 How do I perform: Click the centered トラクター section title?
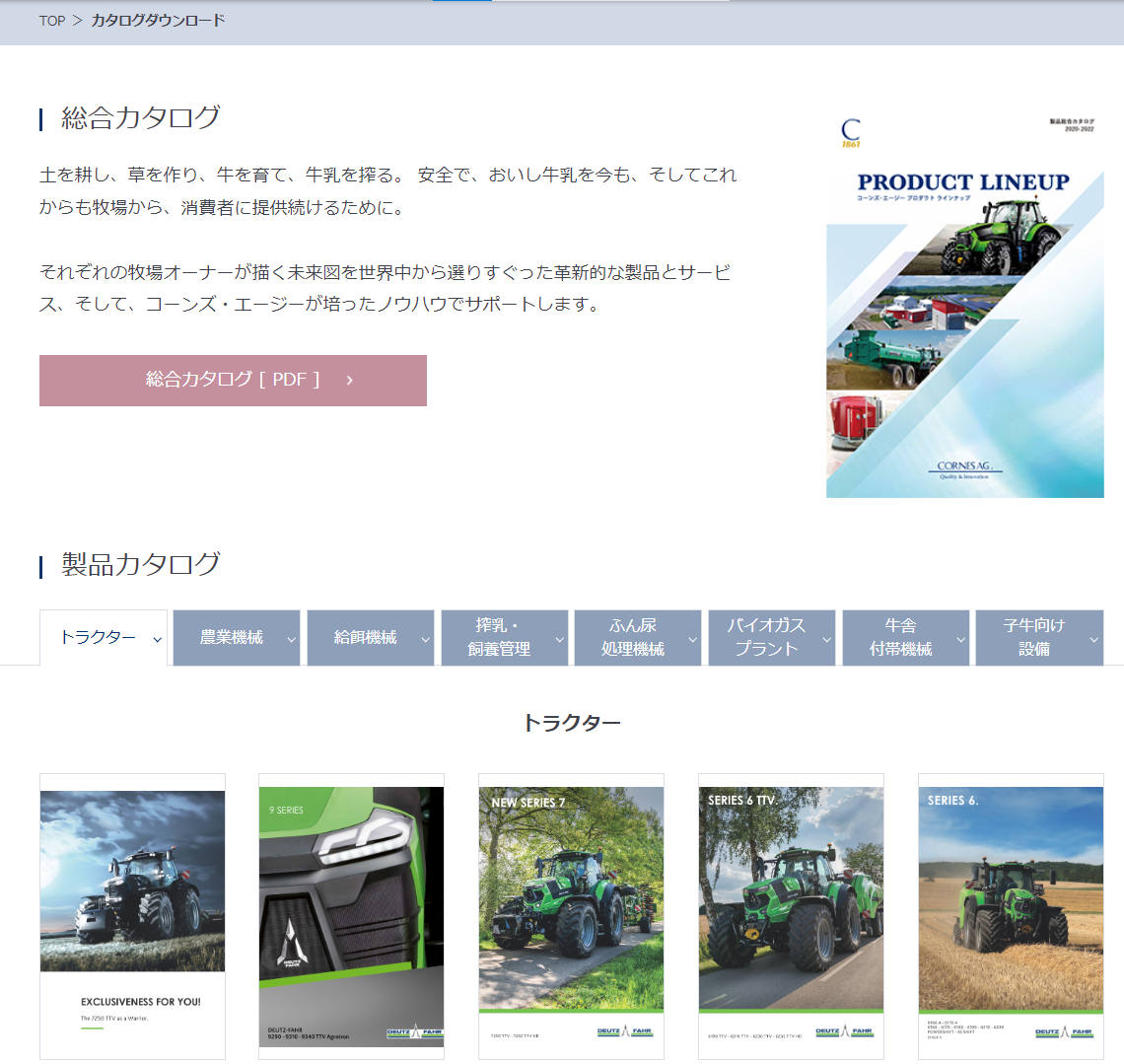coord(571,723)
